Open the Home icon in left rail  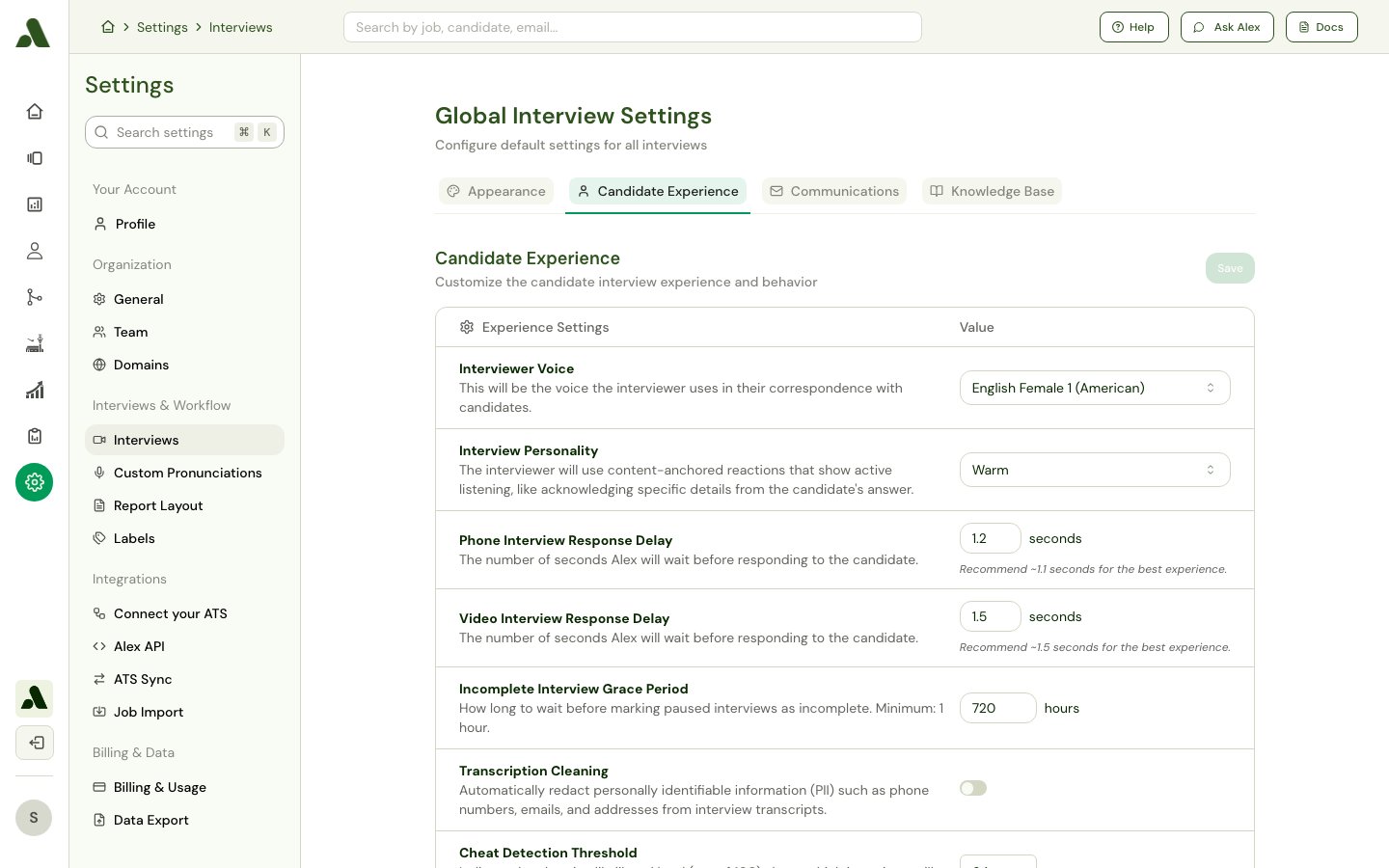point(35,112)
